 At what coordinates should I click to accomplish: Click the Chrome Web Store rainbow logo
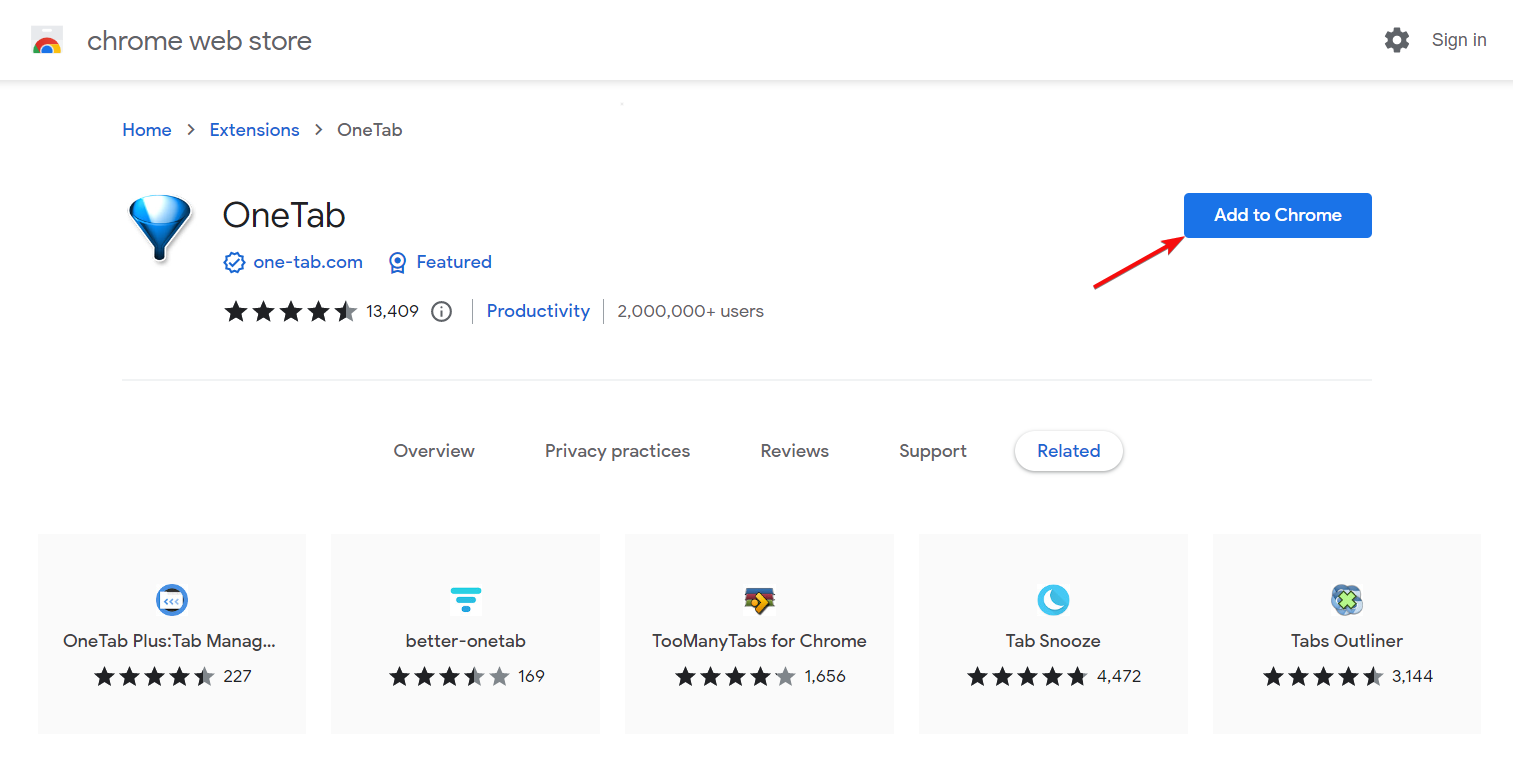(x=47, y=41)
